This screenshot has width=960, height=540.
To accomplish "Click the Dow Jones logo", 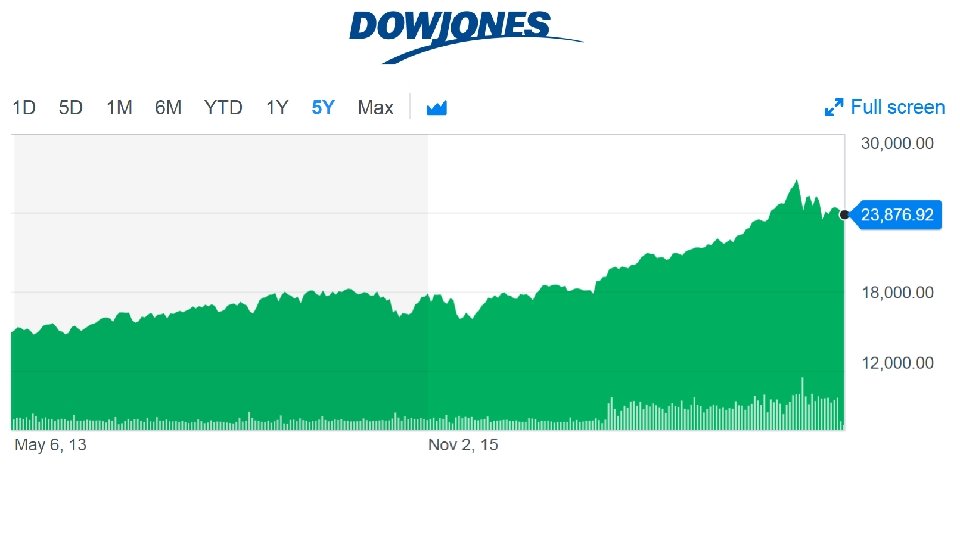I will coord(465,36).
